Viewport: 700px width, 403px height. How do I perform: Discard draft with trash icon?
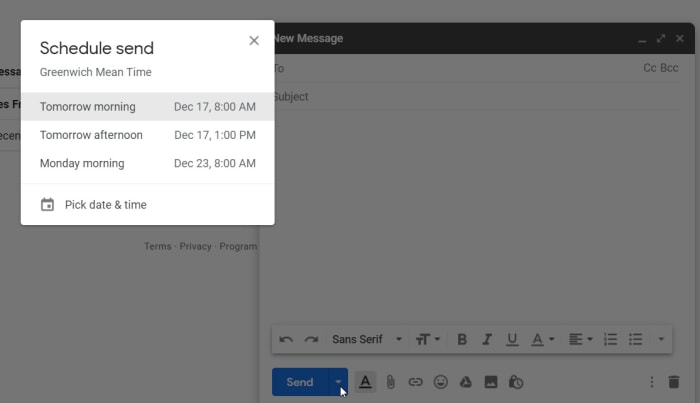[x=674, y=382]
